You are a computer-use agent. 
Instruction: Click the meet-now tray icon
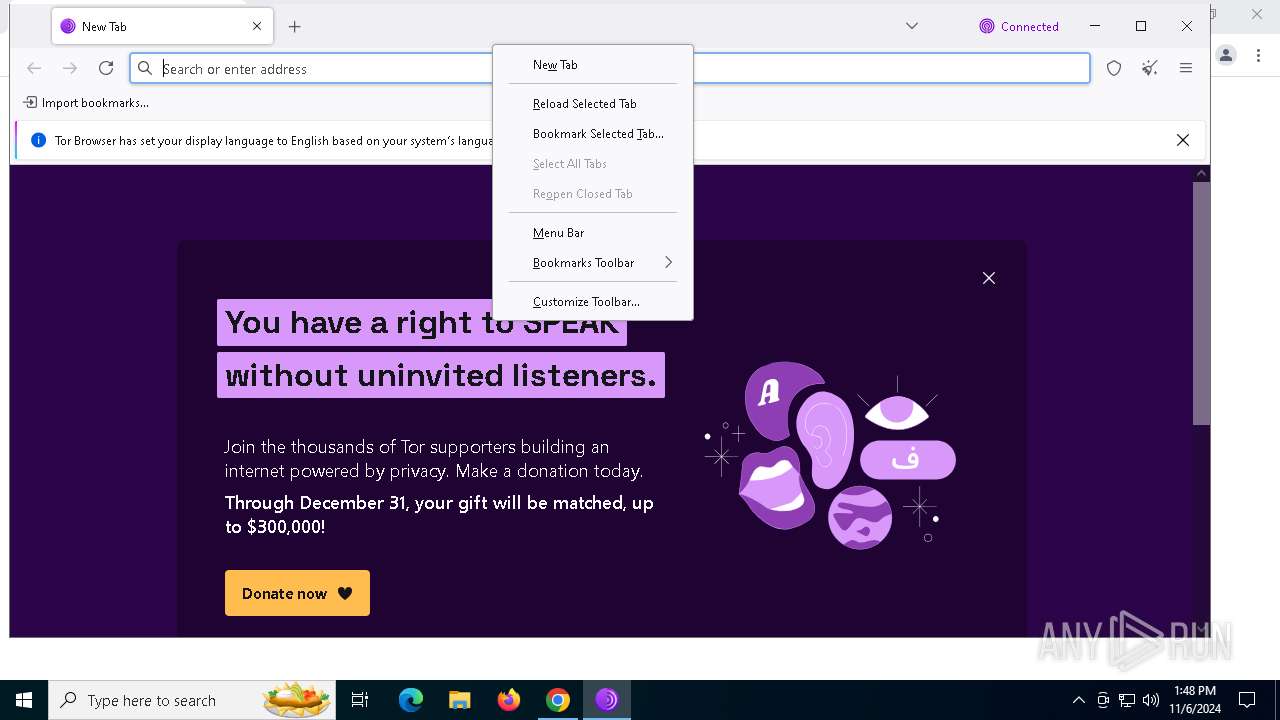pyautogui.click(x=1103, y=700)
